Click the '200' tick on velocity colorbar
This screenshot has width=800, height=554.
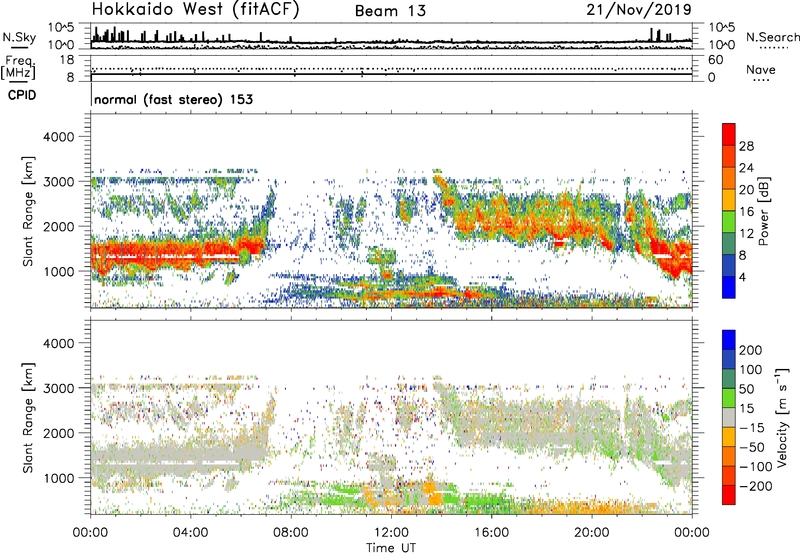coord(751,350)
